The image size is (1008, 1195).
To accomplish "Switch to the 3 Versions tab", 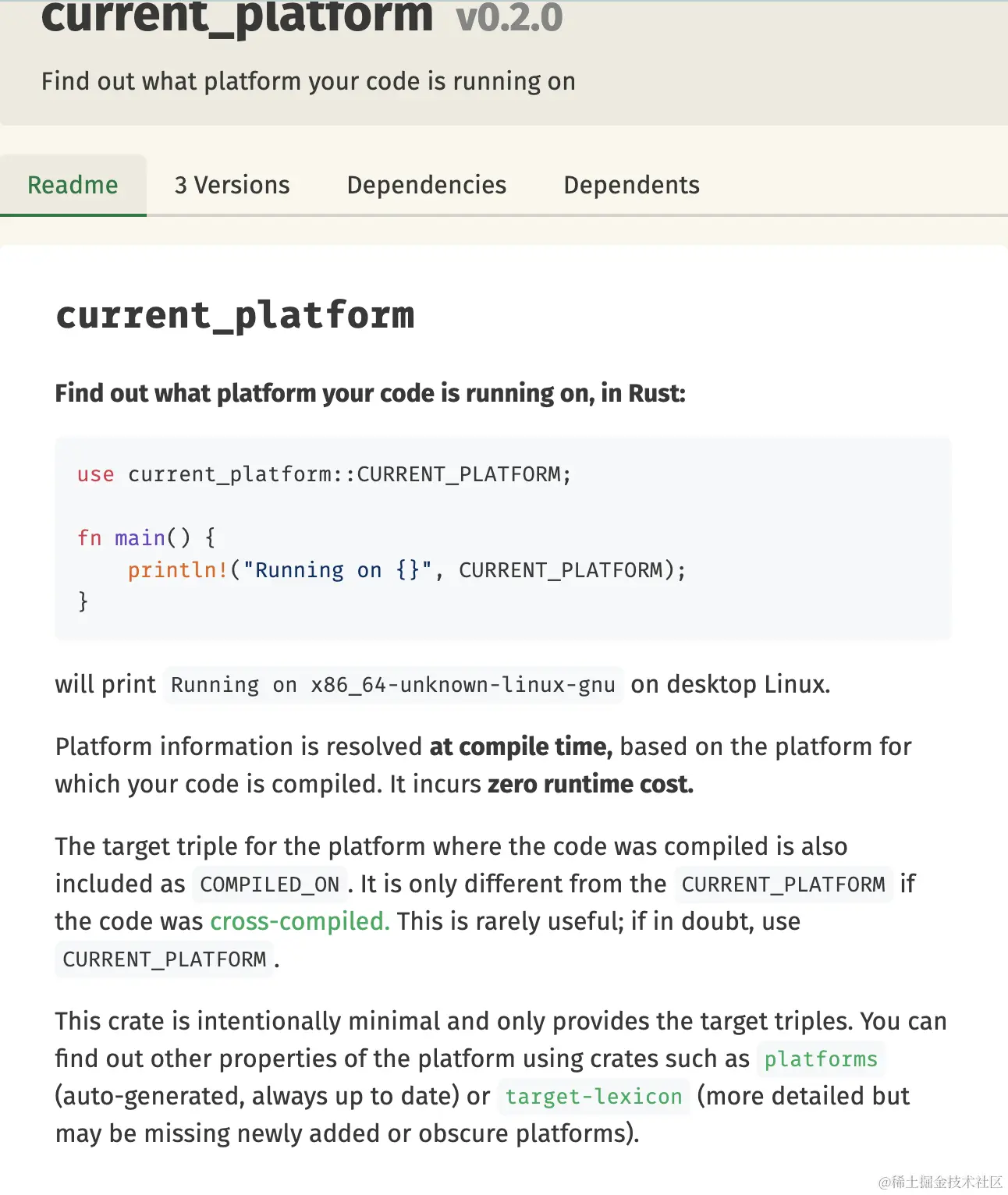I will point(232,185).
